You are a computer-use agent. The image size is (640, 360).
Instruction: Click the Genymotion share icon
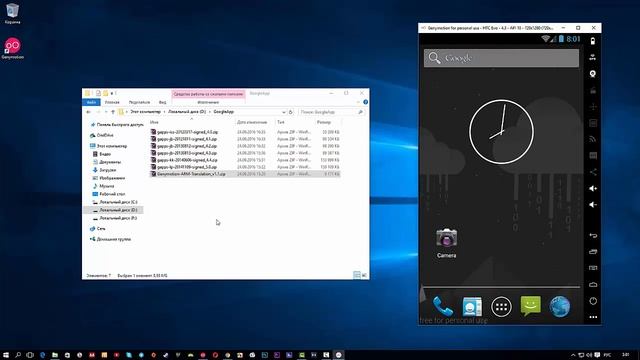pos(593,172)
